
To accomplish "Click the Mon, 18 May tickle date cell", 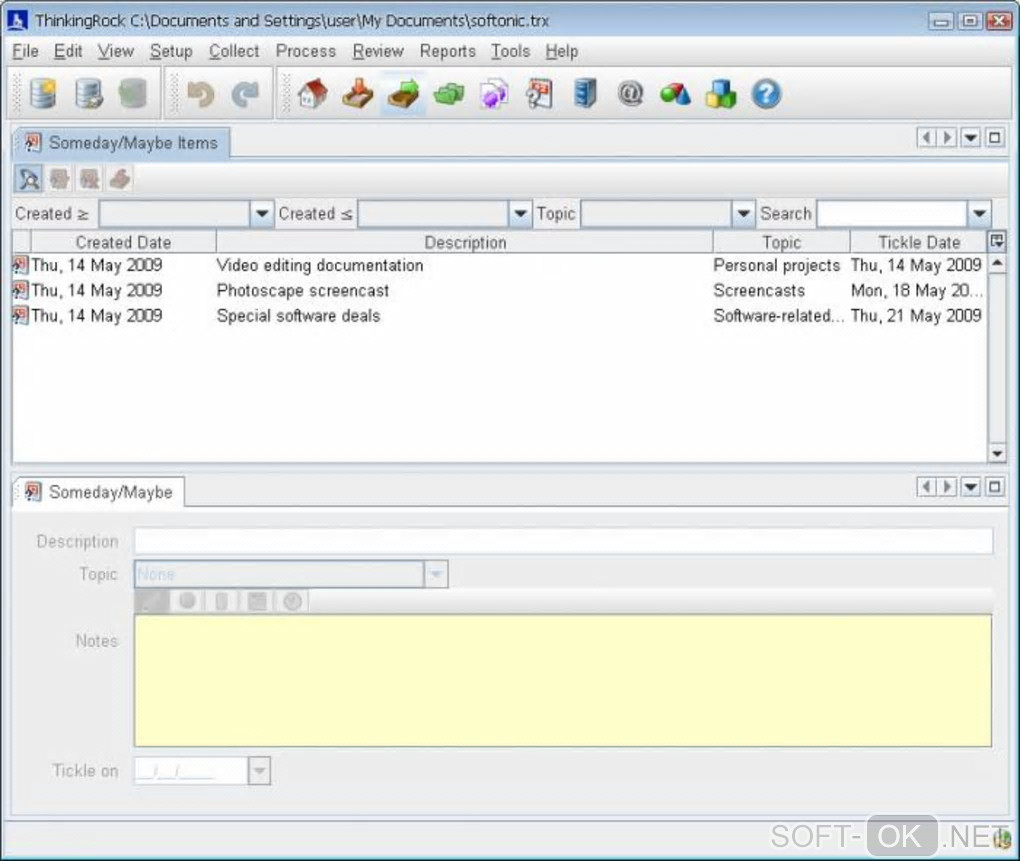I will click(x=916, y=290).
